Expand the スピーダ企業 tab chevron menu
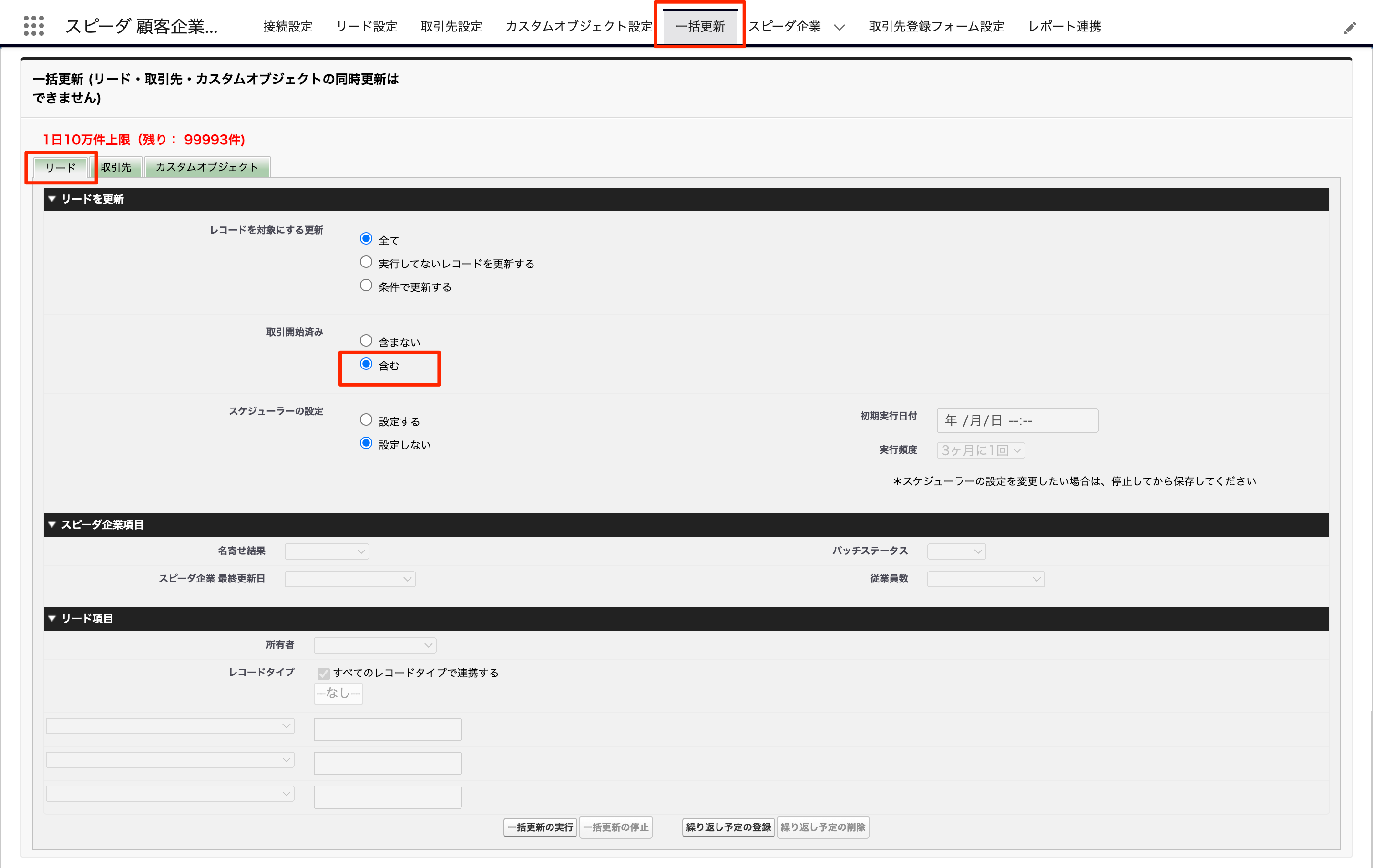The width and height of the screenshot is (1373, 868). point(840,27)
